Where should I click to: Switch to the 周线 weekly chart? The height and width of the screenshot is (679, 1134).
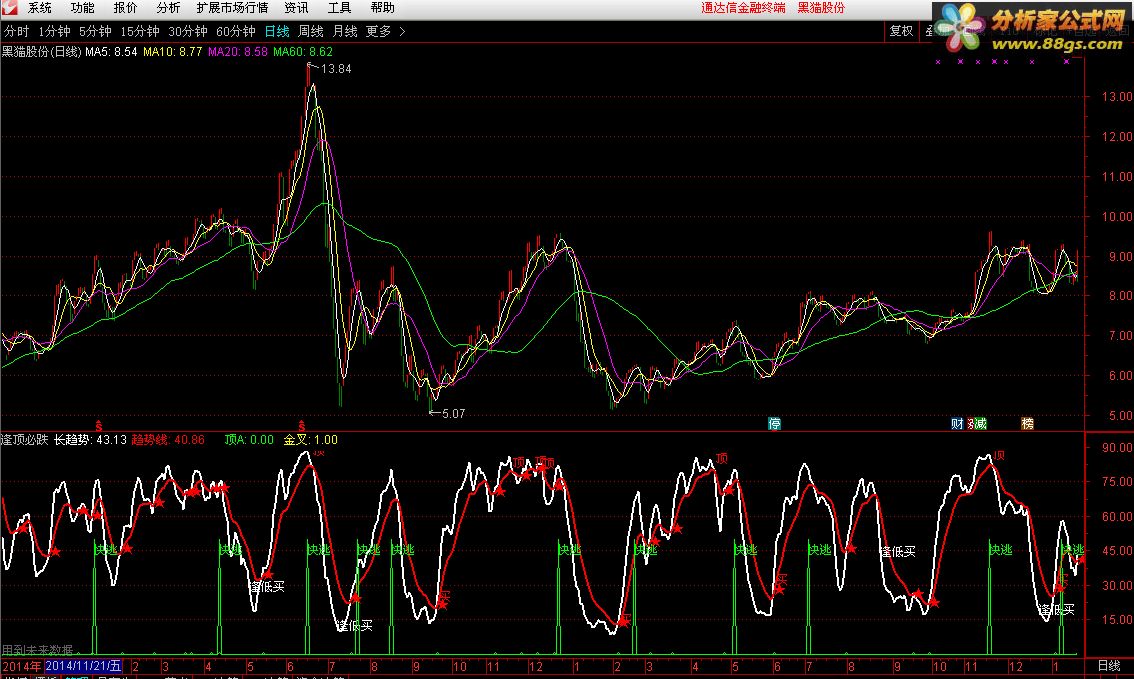pos(311,32)
